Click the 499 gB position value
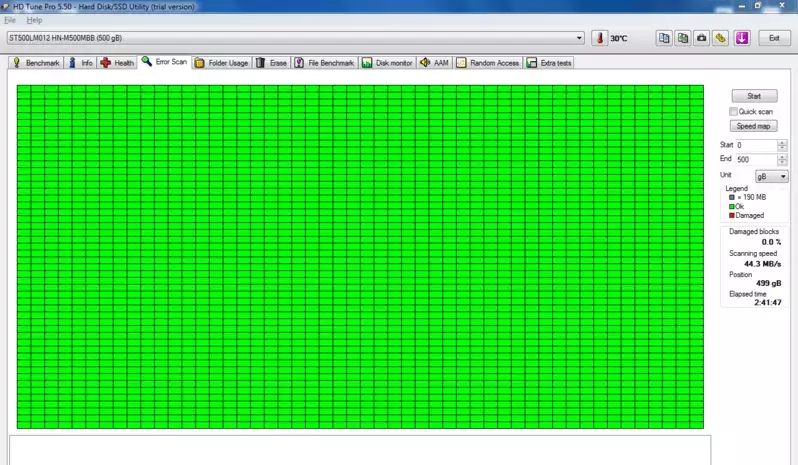The height and width of the screenshot is (465, 798). [768, 283]
